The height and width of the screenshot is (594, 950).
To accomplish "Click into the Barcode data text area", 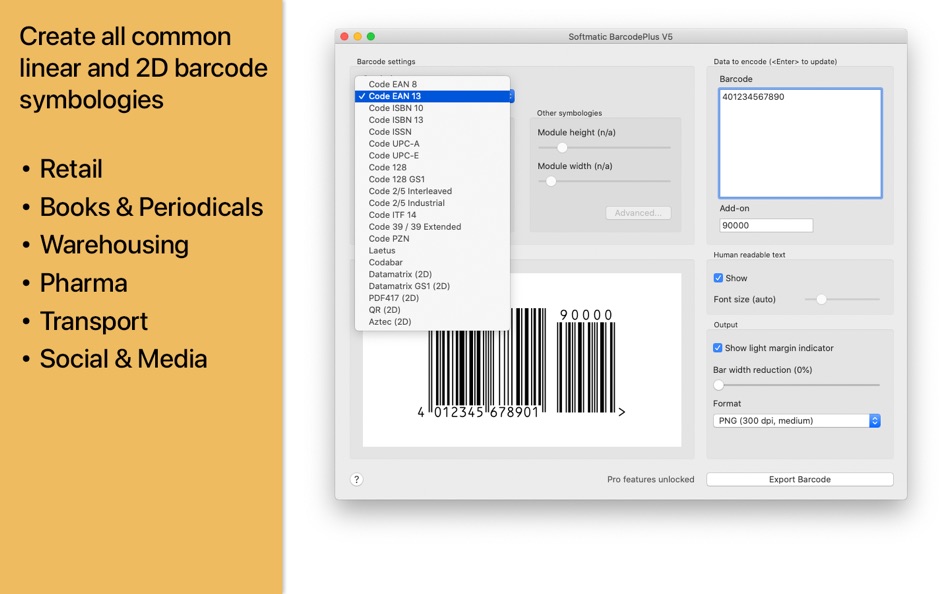I will 800,144.
